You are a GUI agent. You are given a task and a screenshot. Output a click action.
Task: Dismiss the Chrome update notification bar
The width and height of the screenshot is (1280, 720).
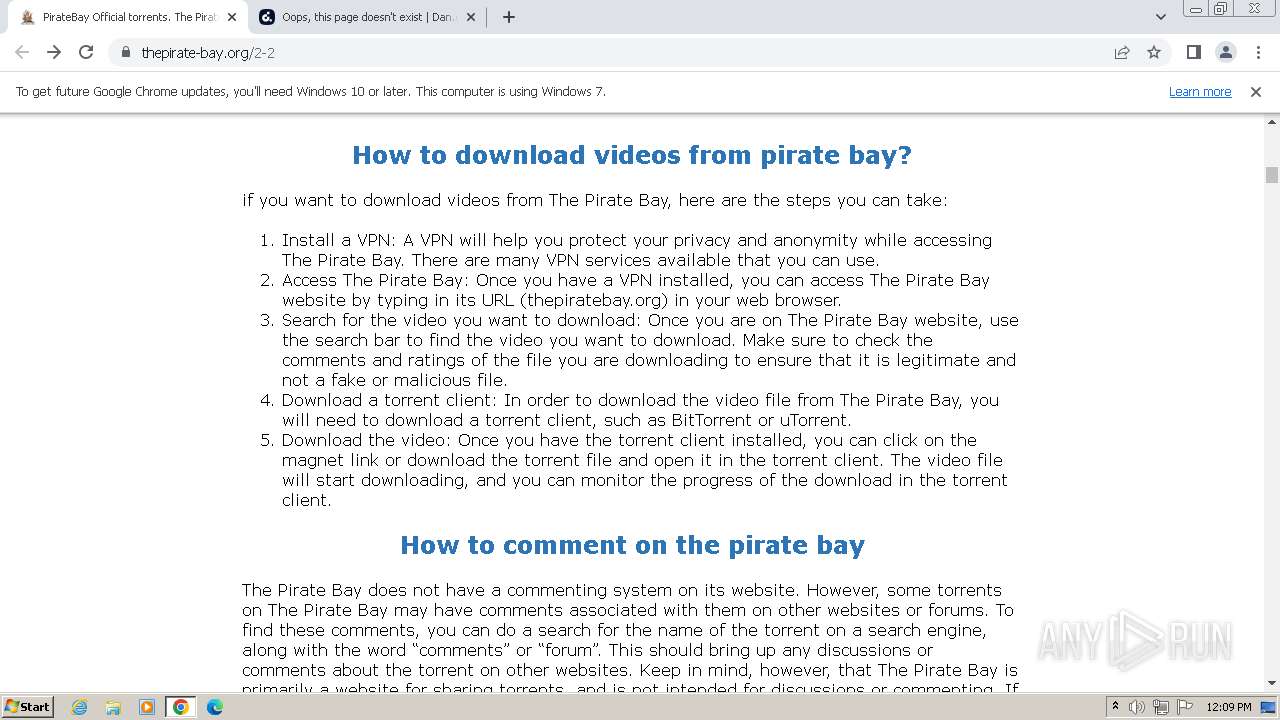(1256, 91)
